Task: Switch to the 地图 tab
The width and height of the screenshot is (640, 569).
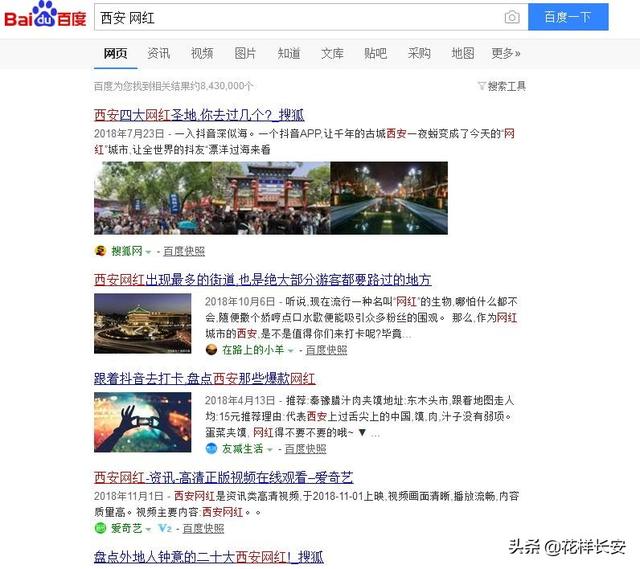Action: pos(463,53)
